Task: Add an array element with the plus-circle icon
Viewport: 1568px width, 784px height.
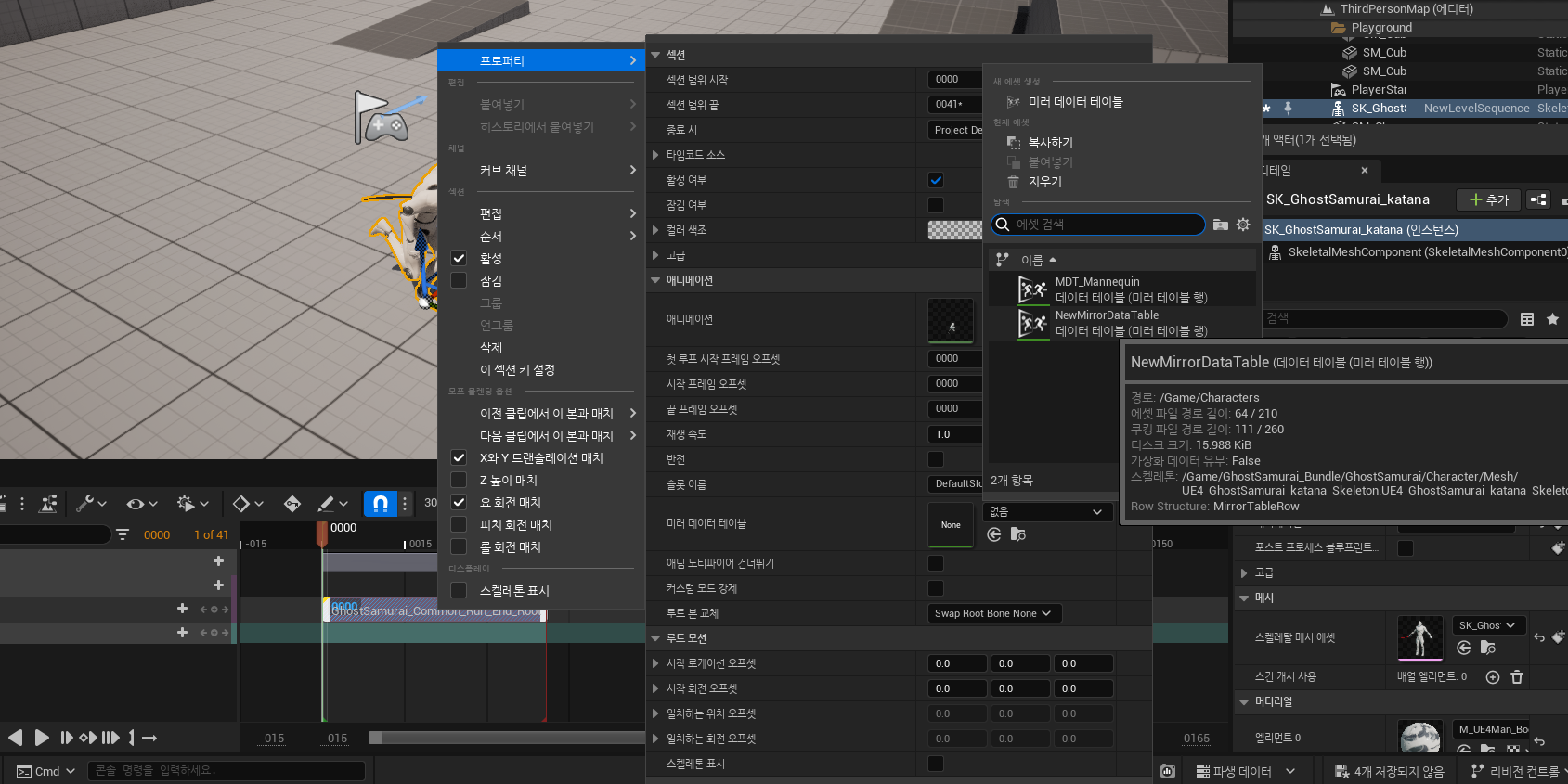Action: [1493, 677]
